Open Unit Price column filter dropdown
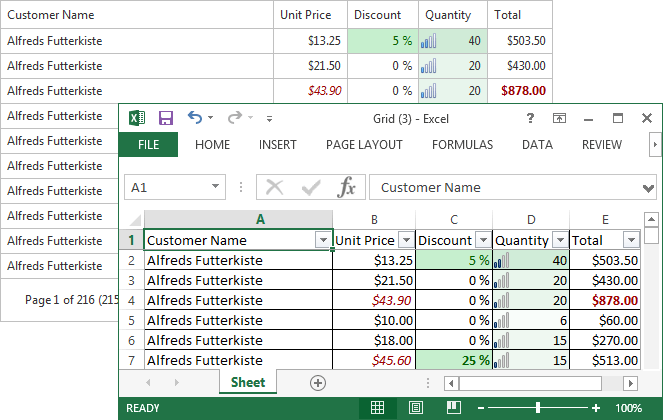 pyautogui.click(x=405, y=240)
